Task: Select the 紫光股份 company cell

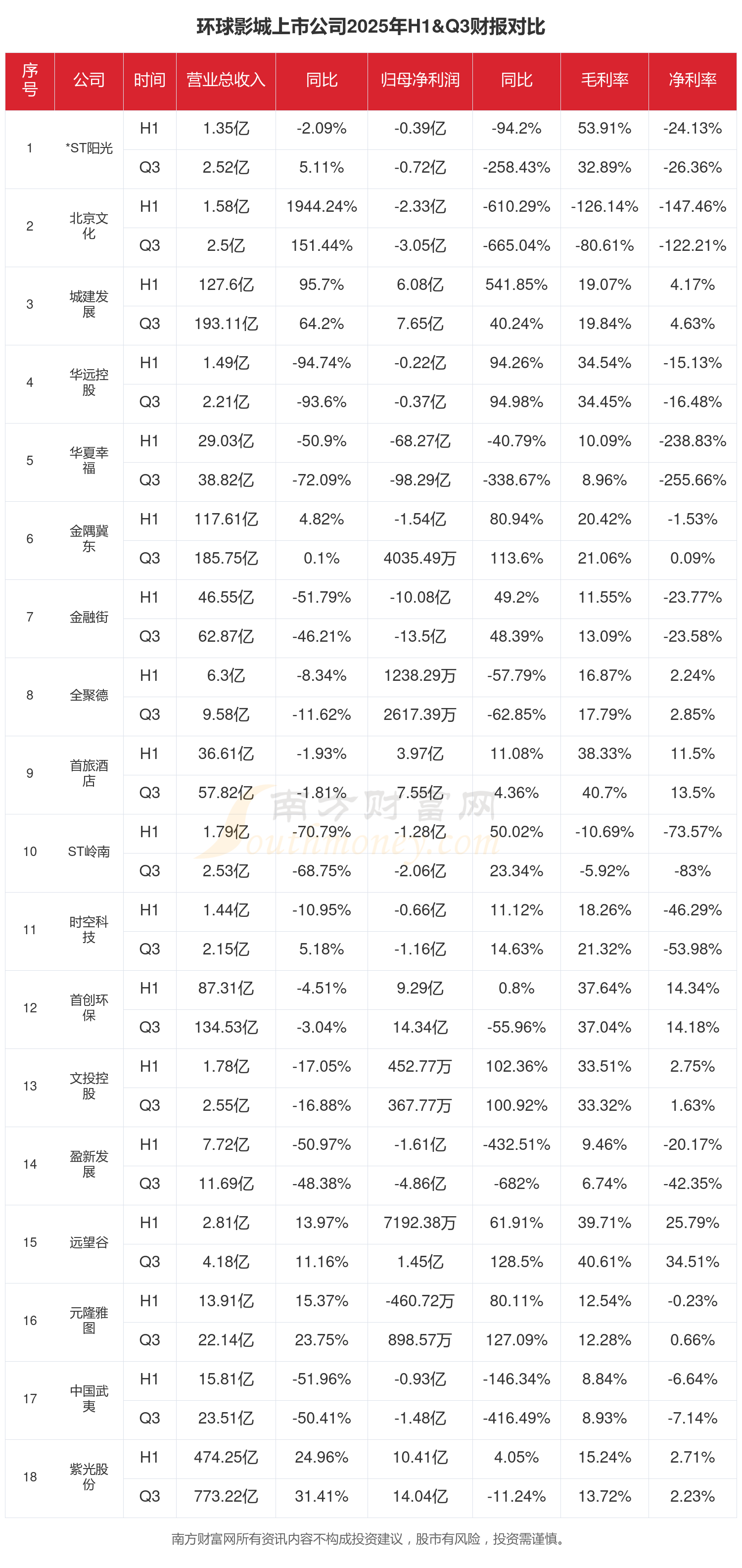Action: click(89, 1476)
